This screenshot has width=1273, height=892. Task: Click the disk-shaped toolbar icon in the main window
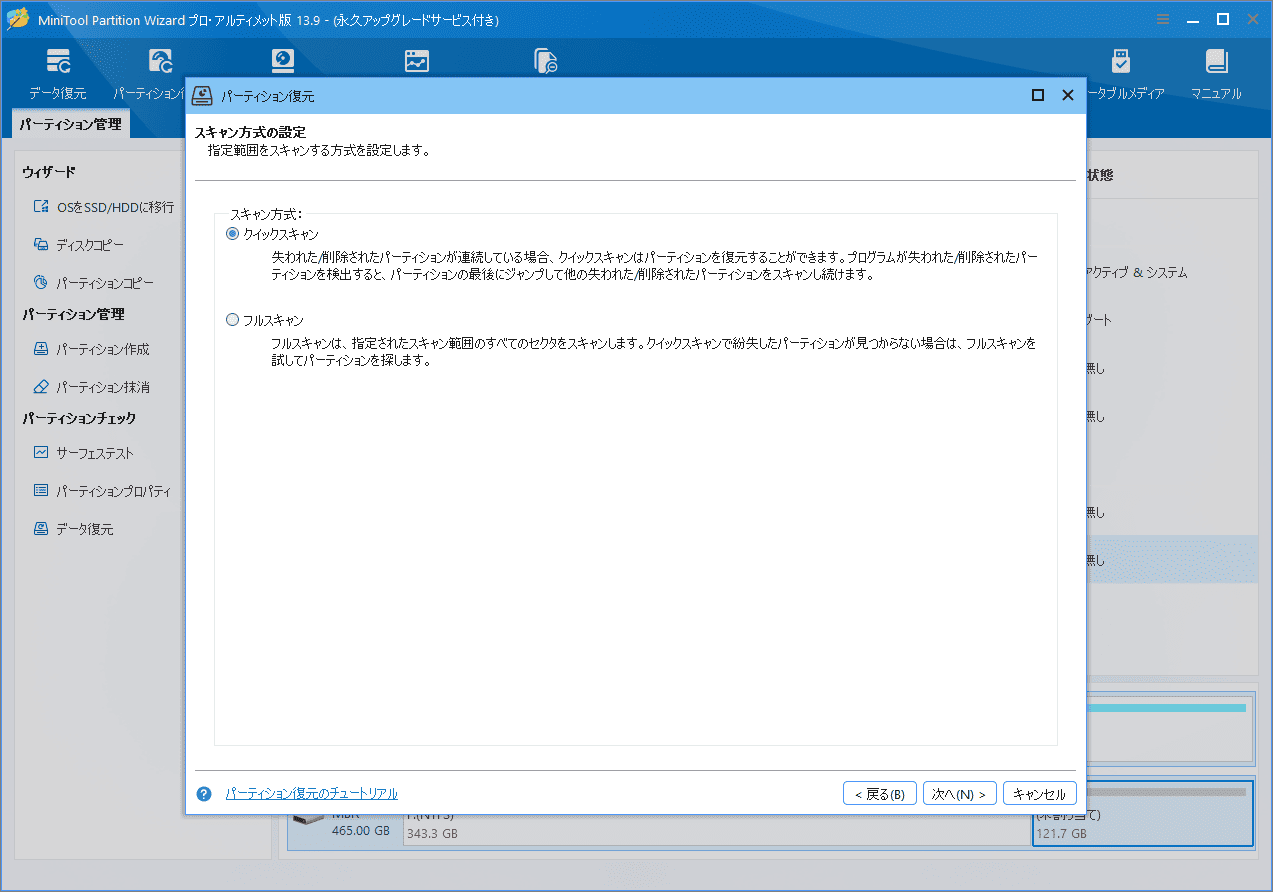(x=283, y=61)
